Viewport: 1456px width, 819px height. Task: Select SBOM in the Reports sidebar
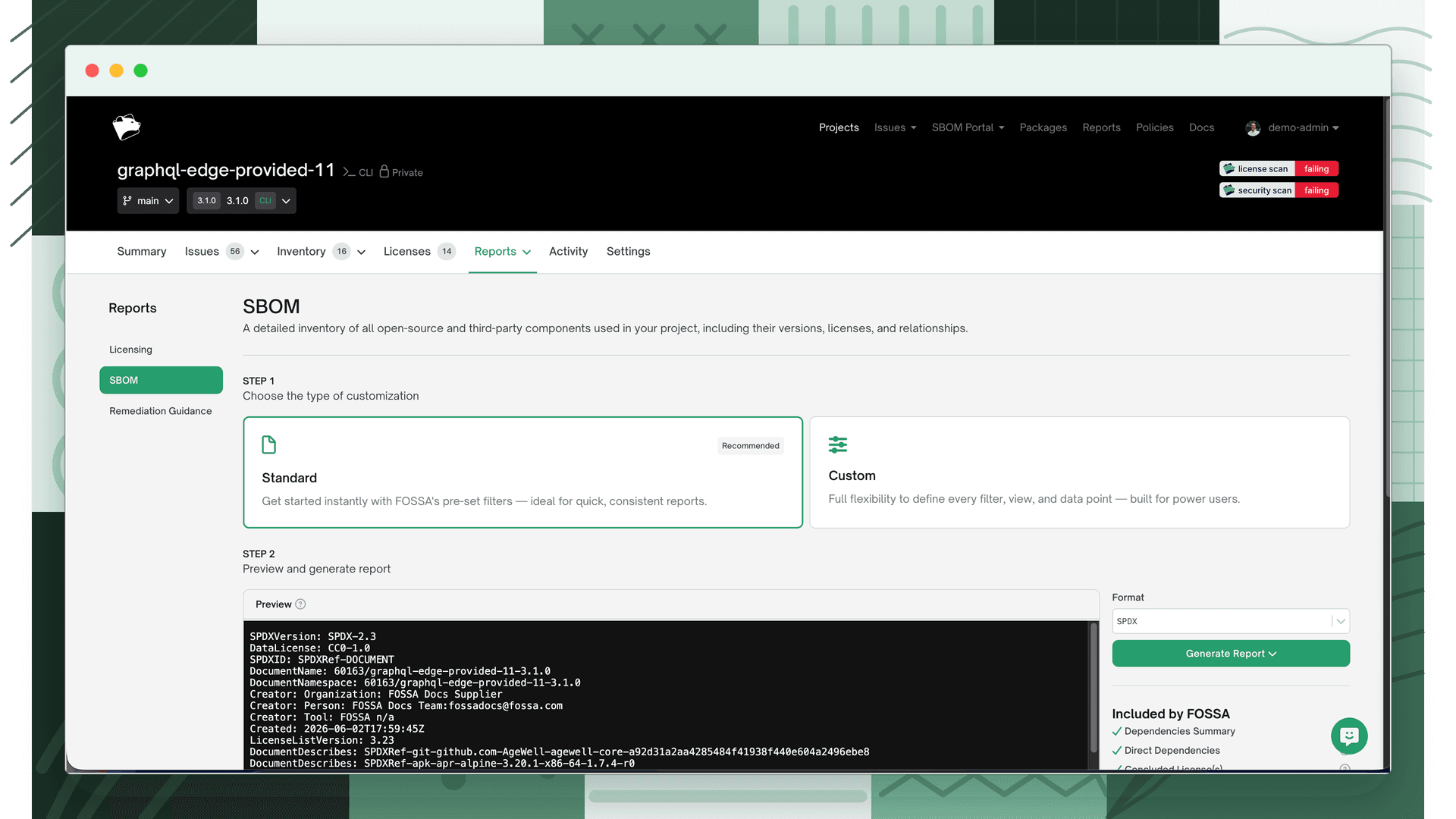[x=161, y=380]
